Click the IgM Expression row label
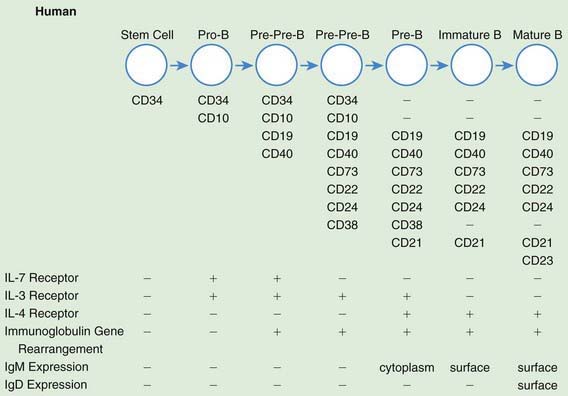 pyautogui.click(x=46, y=367)
